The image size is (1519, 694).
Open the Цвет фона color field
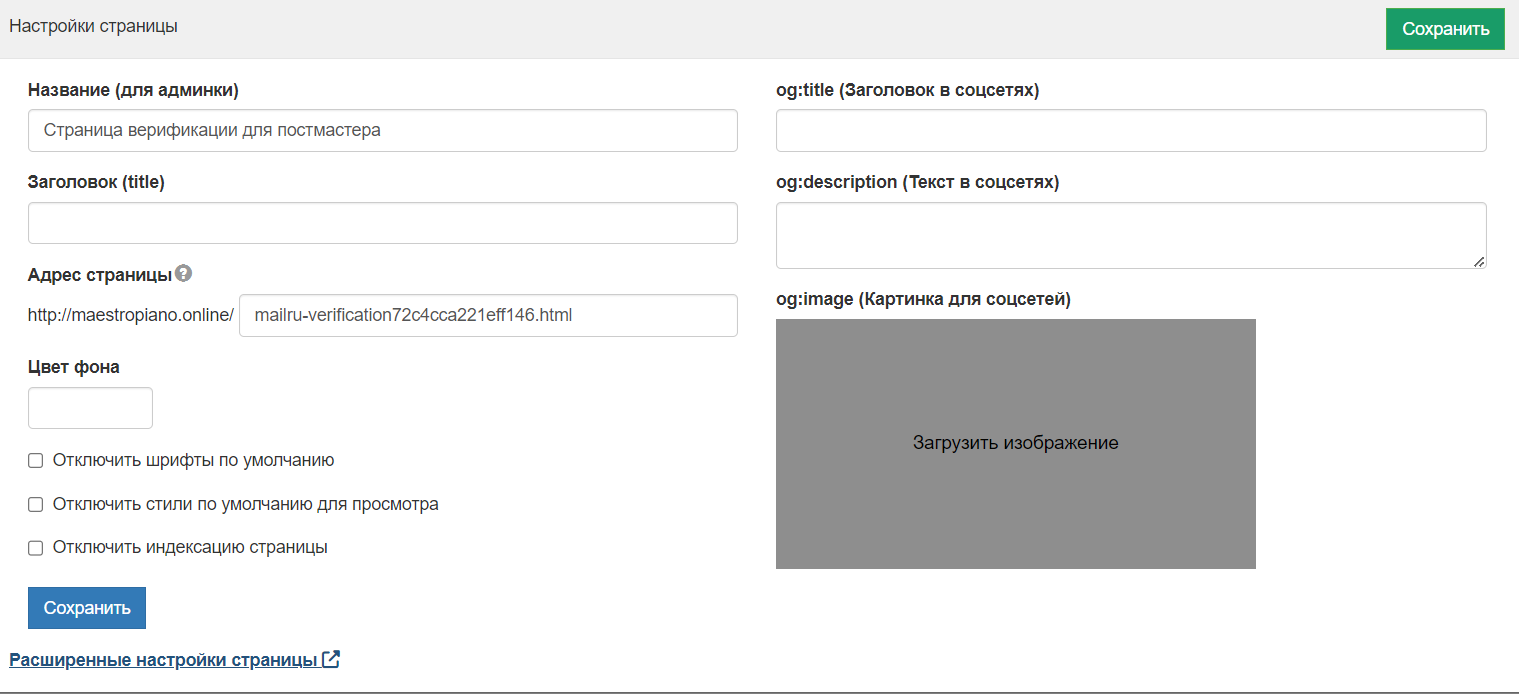90,408
